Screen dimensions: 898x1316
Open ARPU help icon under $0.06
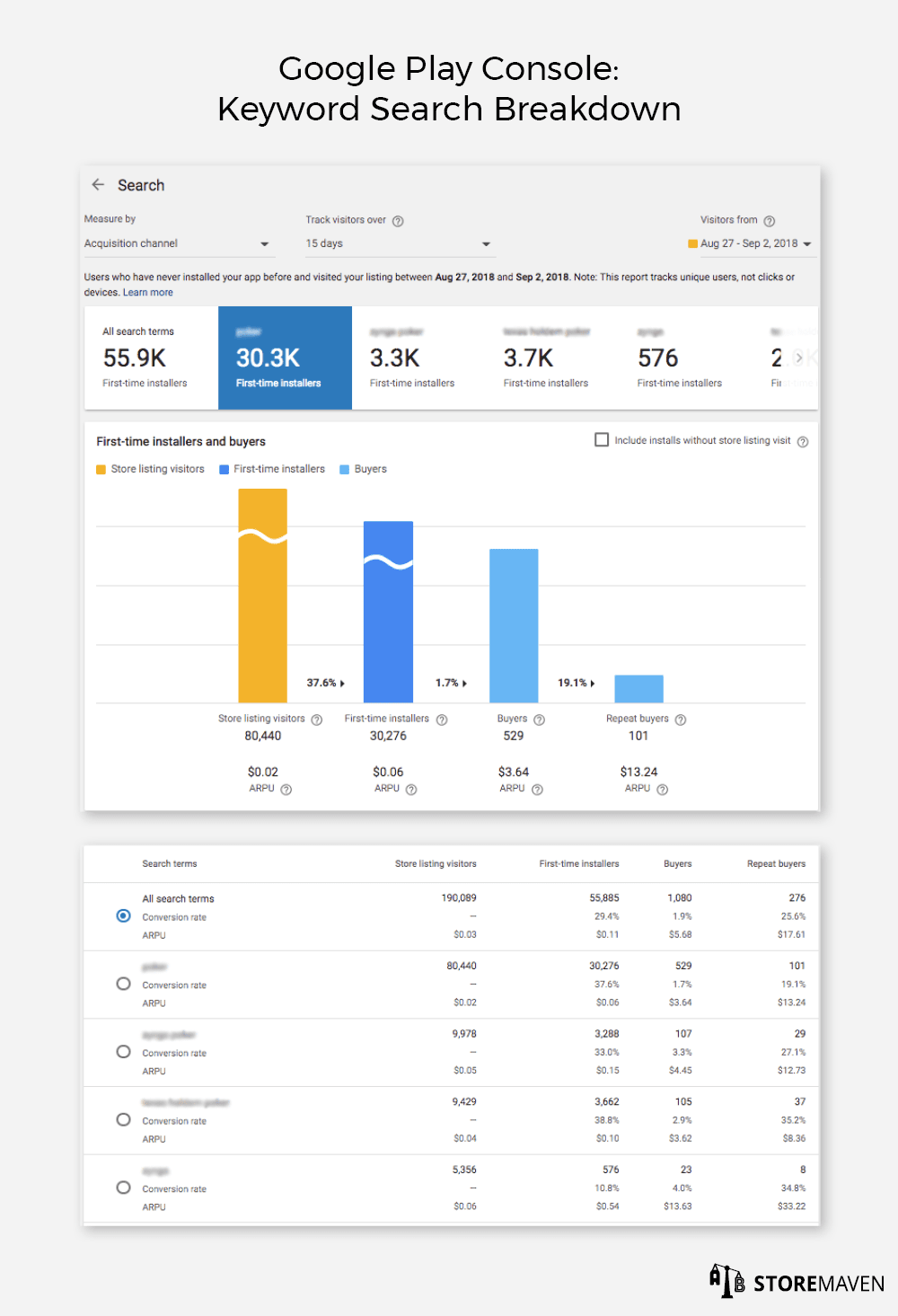pos(411,790)
